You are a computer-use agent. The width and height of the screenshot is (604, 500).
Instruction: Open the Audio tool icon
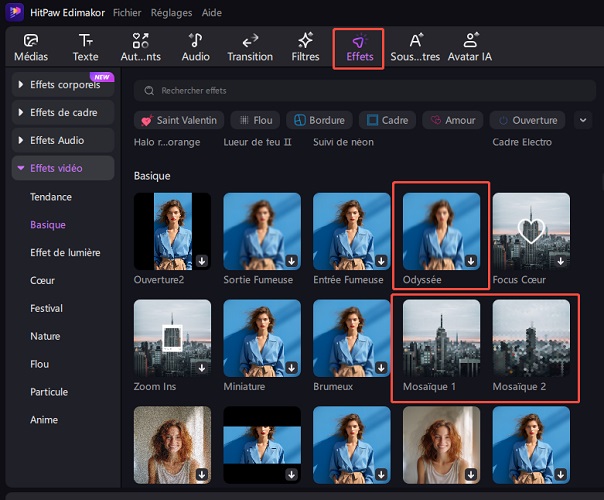coord(195,41)
